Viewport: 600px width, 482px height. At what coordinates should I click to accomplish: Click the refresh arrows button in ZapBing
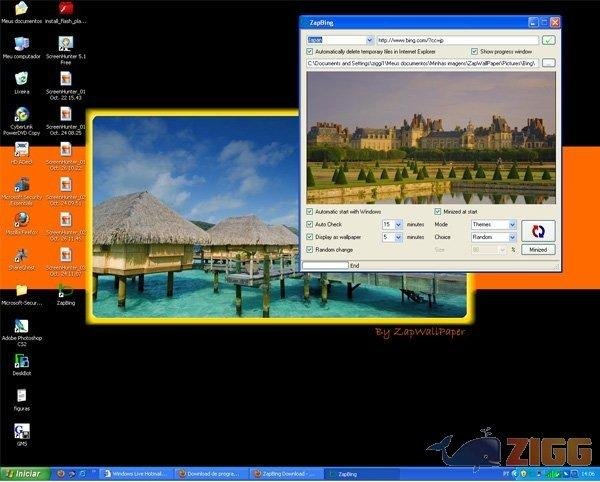tap(537, 229)
